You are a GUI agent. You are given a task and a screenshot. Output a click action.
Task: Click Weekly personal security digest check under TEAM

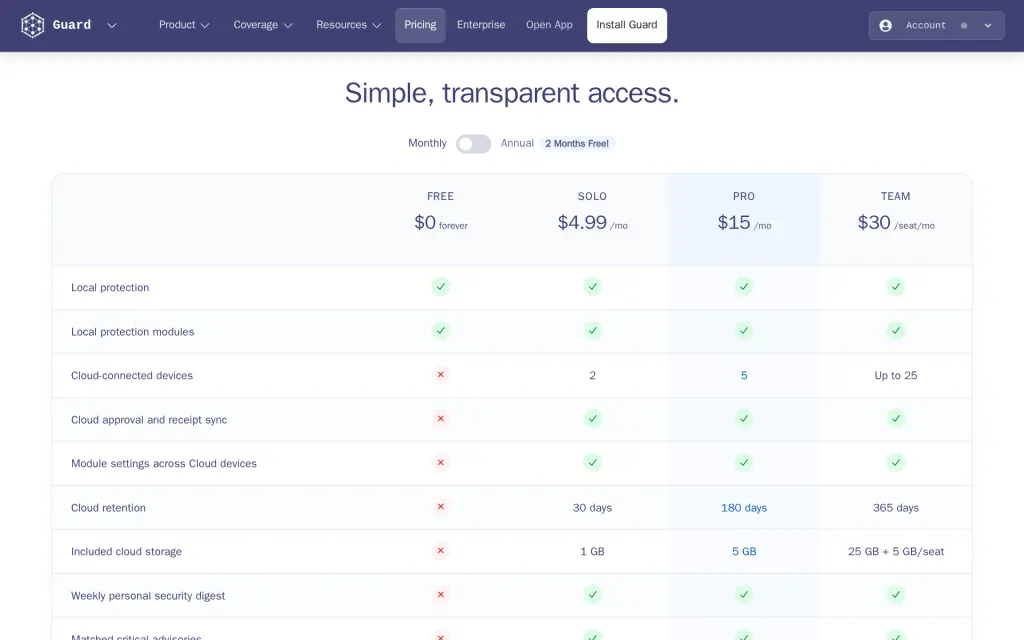click(895, 595)
